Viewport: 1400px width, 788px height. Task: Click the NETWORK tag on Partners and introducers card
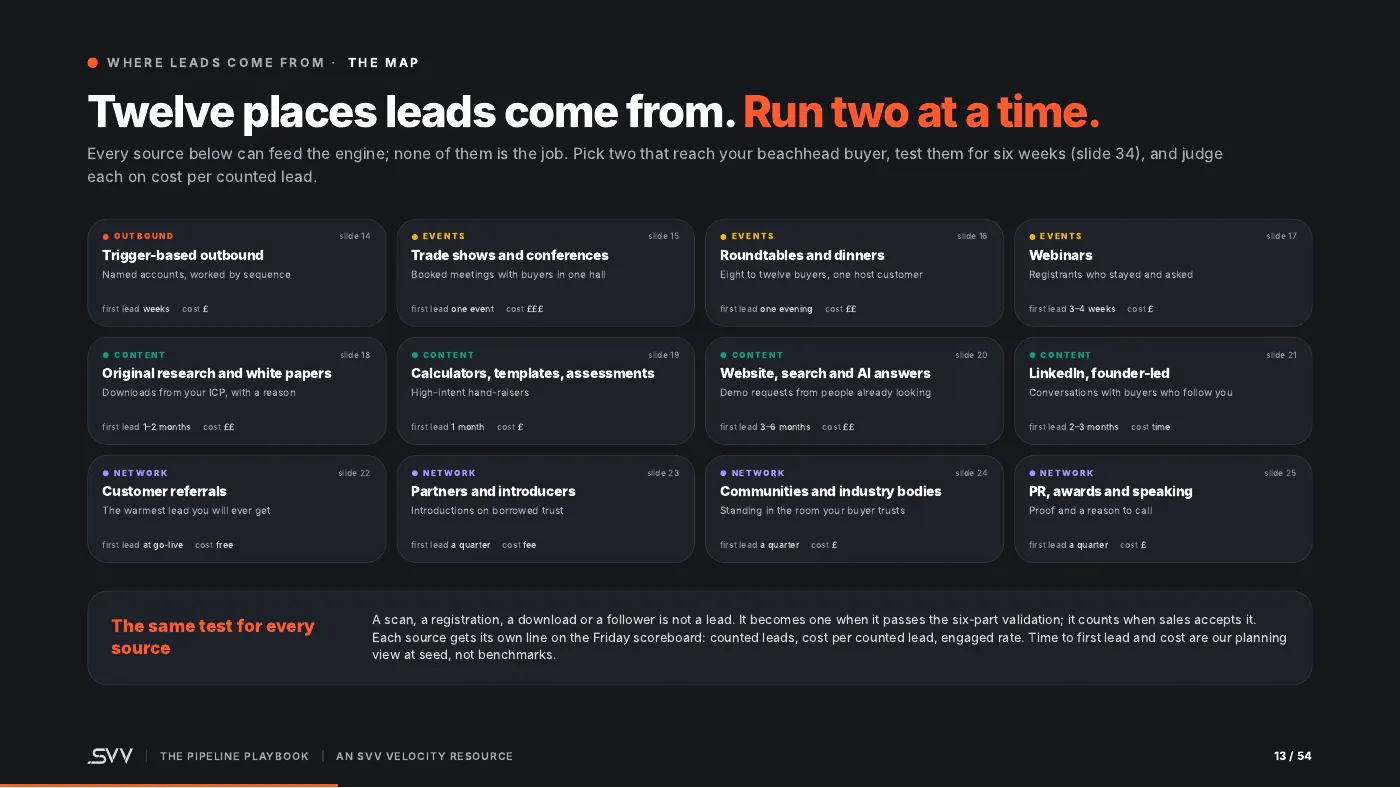coord(444,473)
